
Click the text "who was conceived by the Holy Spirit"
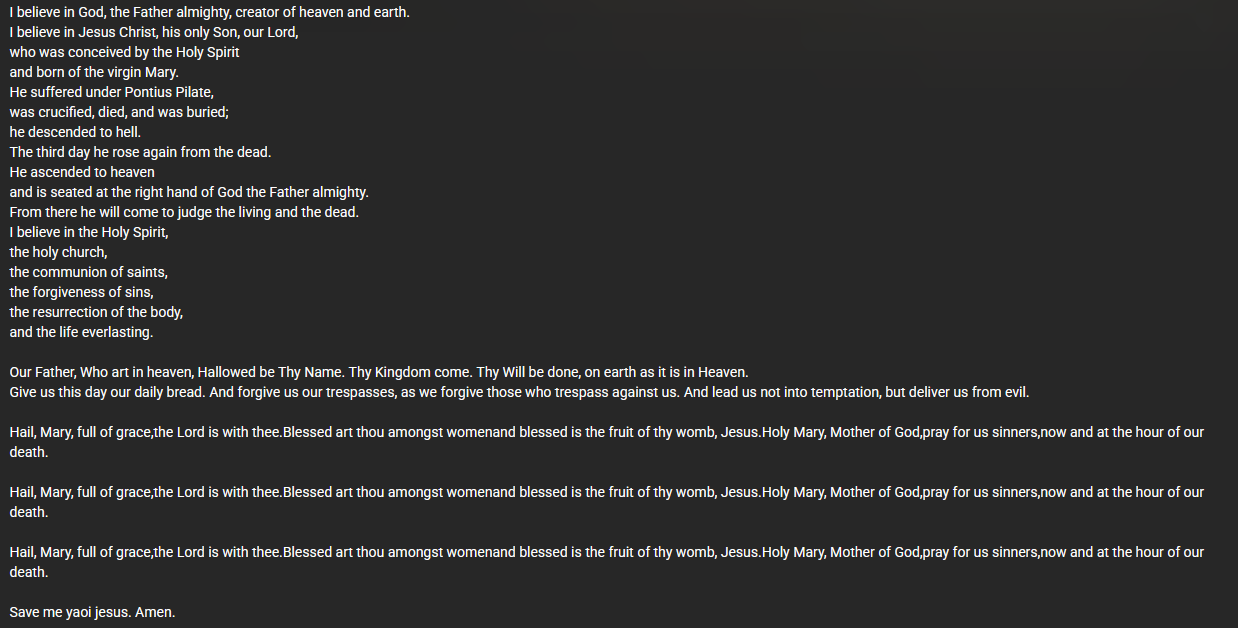125,52
